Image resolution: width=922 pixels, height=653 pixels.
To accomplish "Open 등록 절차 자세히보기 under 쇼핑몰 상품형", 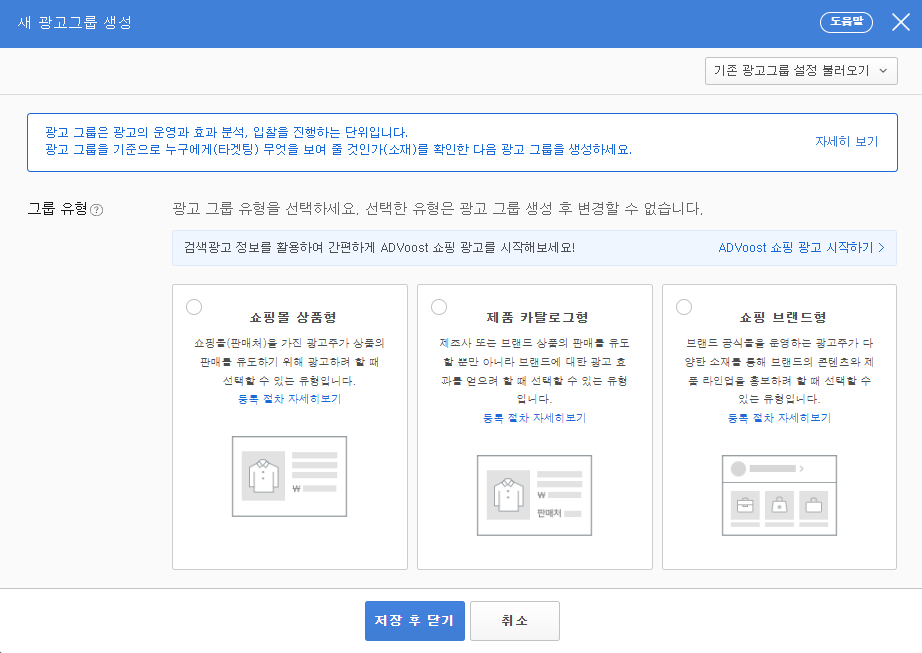I will coord(289,399).
